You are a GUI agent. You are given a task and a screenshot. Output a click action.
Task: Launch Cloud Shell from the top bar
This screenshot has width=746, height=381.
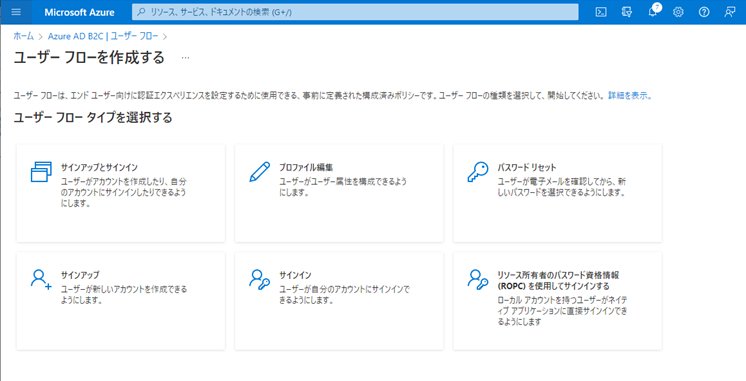601,12
